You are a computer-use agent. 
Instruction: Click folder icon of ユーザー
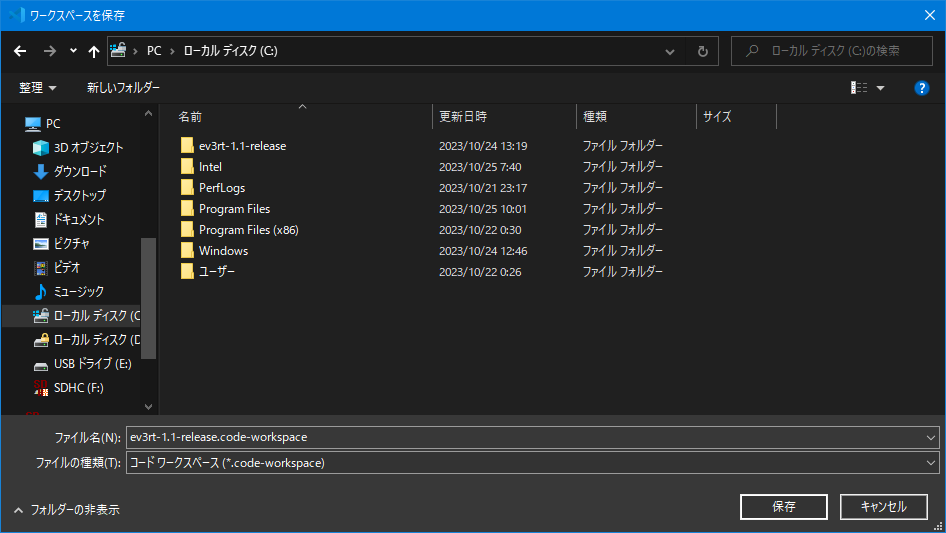click(187, 272)
